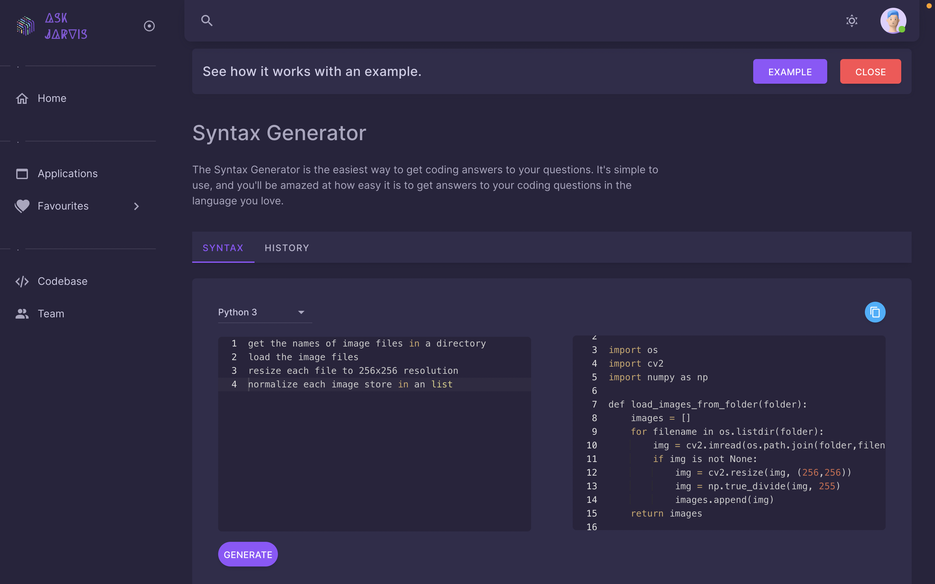Select the Favourites heart icon

coord(21,206)
